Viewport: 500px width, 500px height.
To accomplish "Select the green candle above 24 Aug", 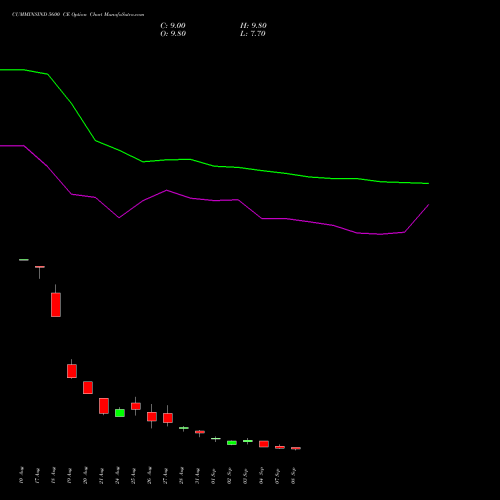I will click(x=120, y=413).
